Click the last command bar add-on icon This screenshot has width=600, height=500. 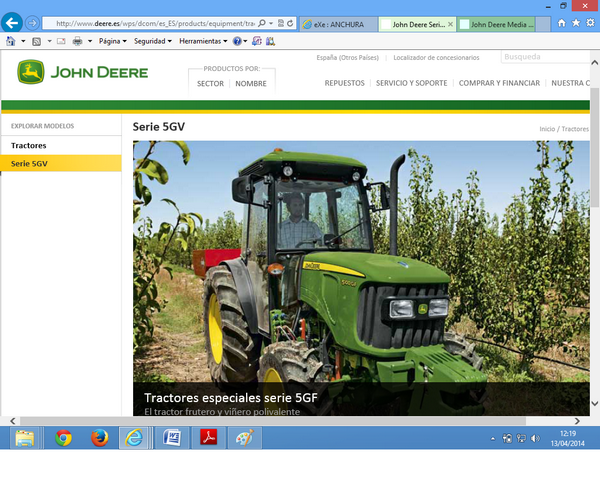click(x=271, y=41)
